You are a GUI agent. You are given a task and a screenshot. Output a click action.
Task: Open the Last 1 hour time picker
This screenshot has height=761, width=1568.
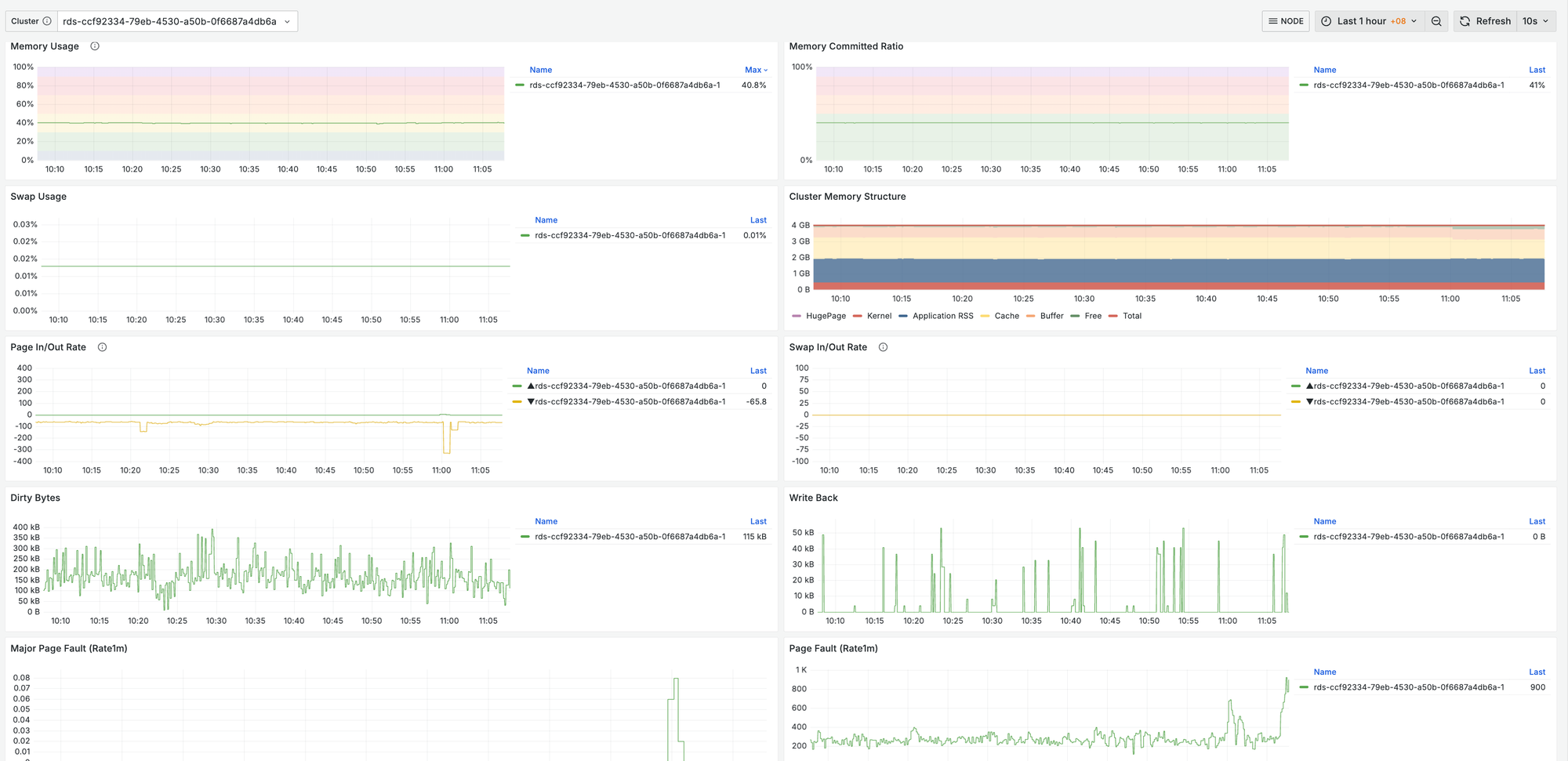[1369, 21]
